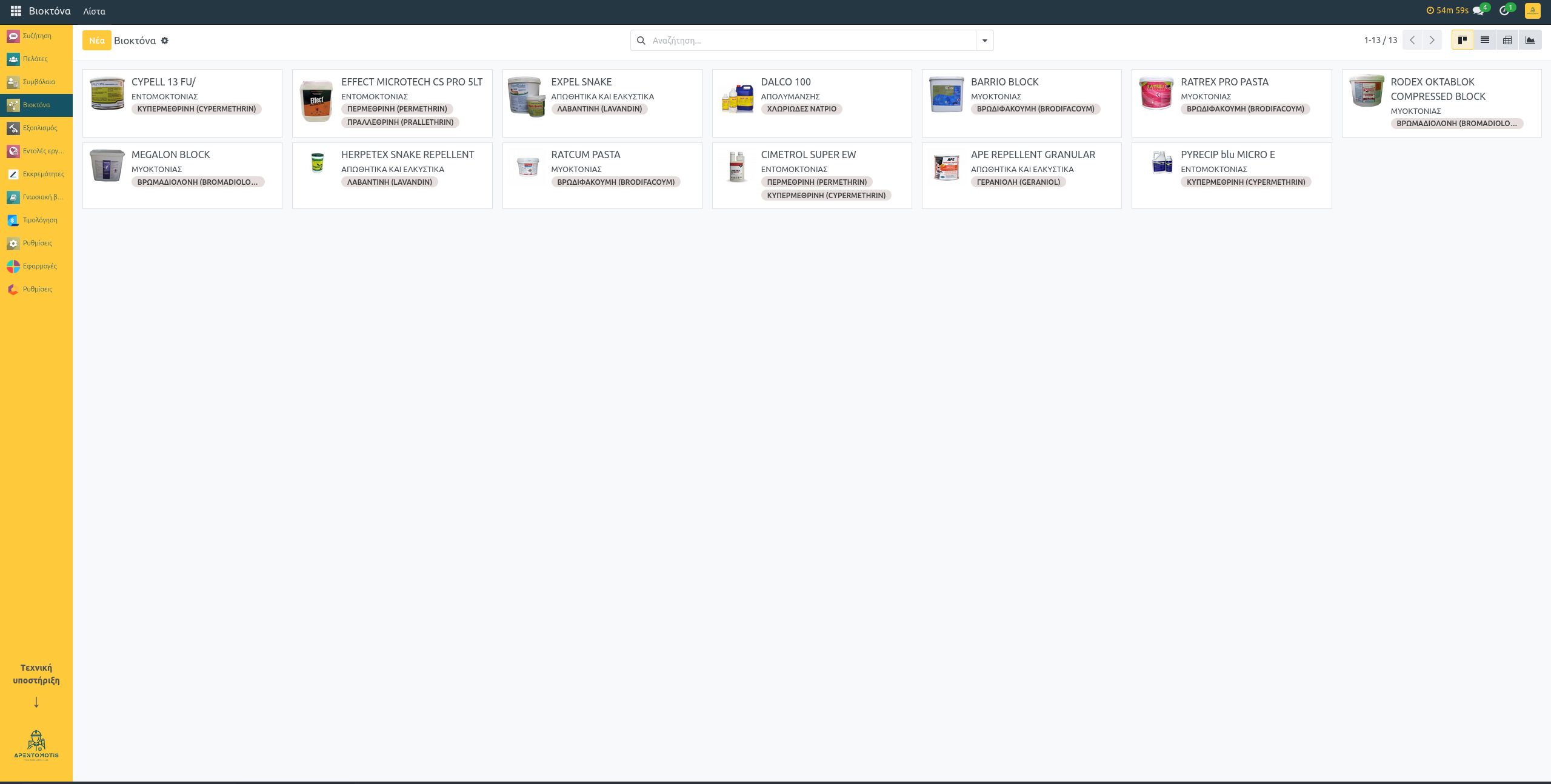1551x784 pixels.
Task: Open Συμβόλαια in sidebar
Action: point(36,82)
